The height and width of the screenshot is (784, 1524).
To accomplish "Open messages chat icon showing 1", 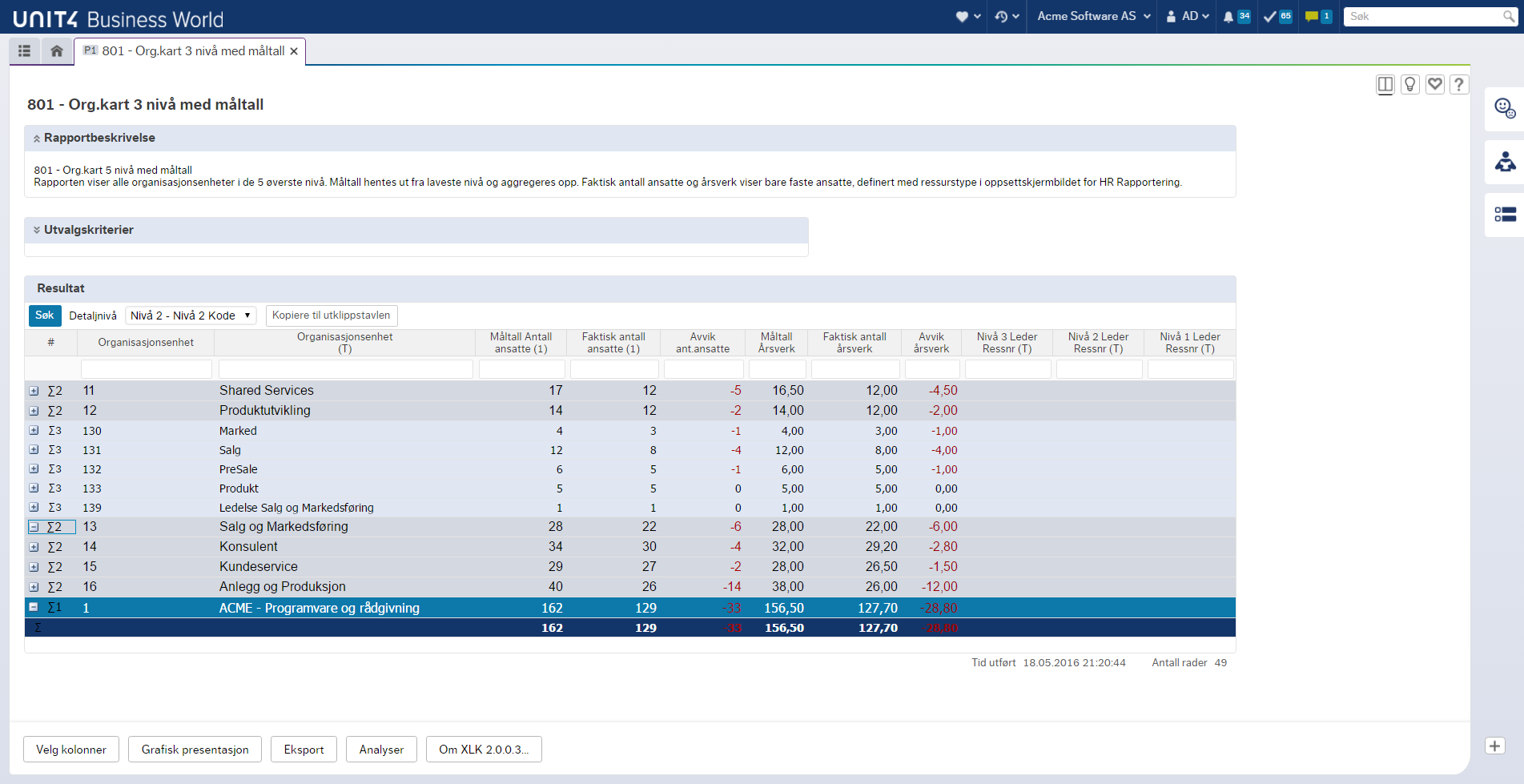I will 1318,16.
